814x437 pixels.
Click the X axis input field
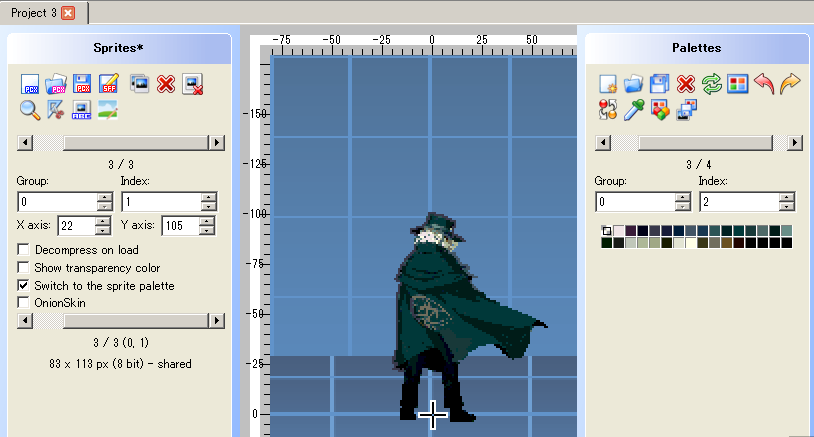(x=77, y=226)
